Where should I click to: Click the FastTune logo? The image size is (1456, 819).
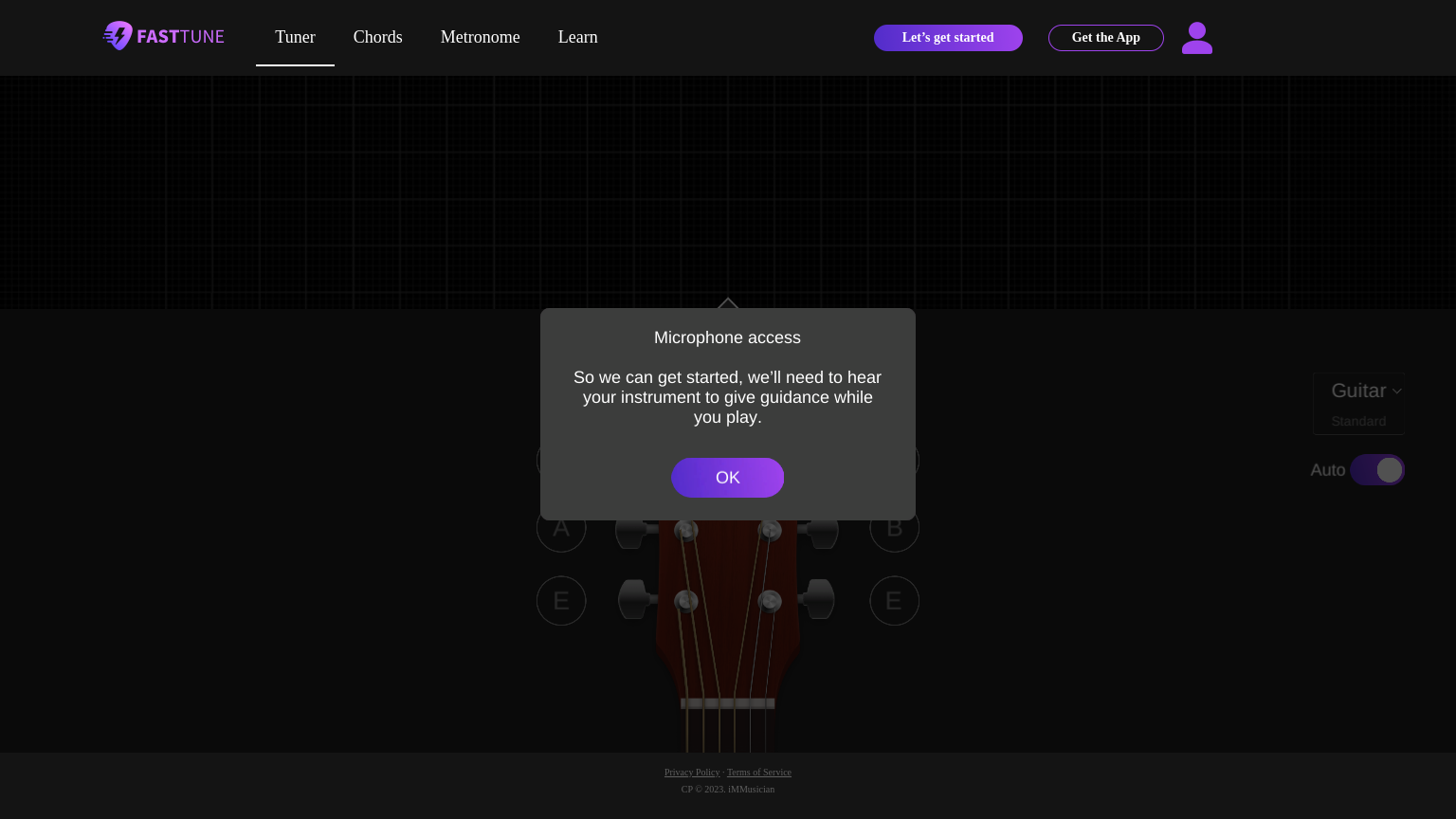(x=163, y=36)
